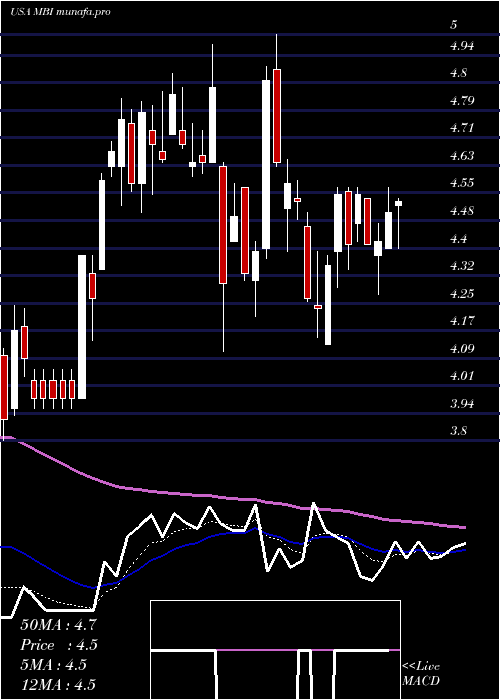Select the price axis label 4.8
The width and height of the screenshot is (500, 700).
click(458, 73)
